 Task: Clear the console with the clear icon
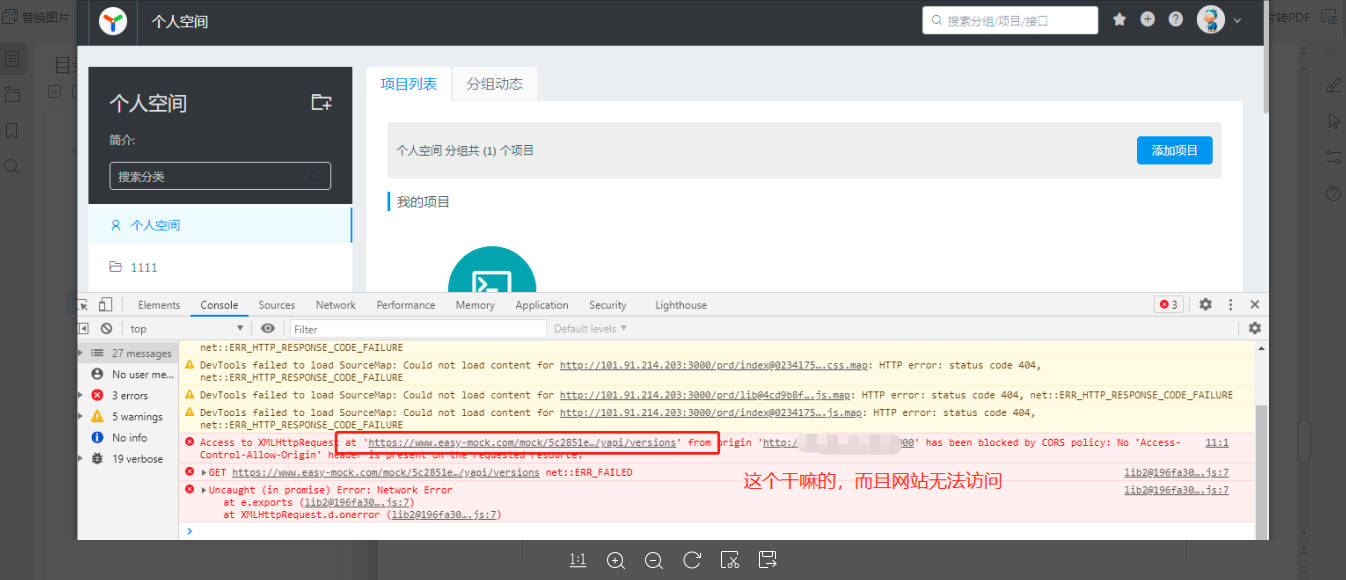107,327
